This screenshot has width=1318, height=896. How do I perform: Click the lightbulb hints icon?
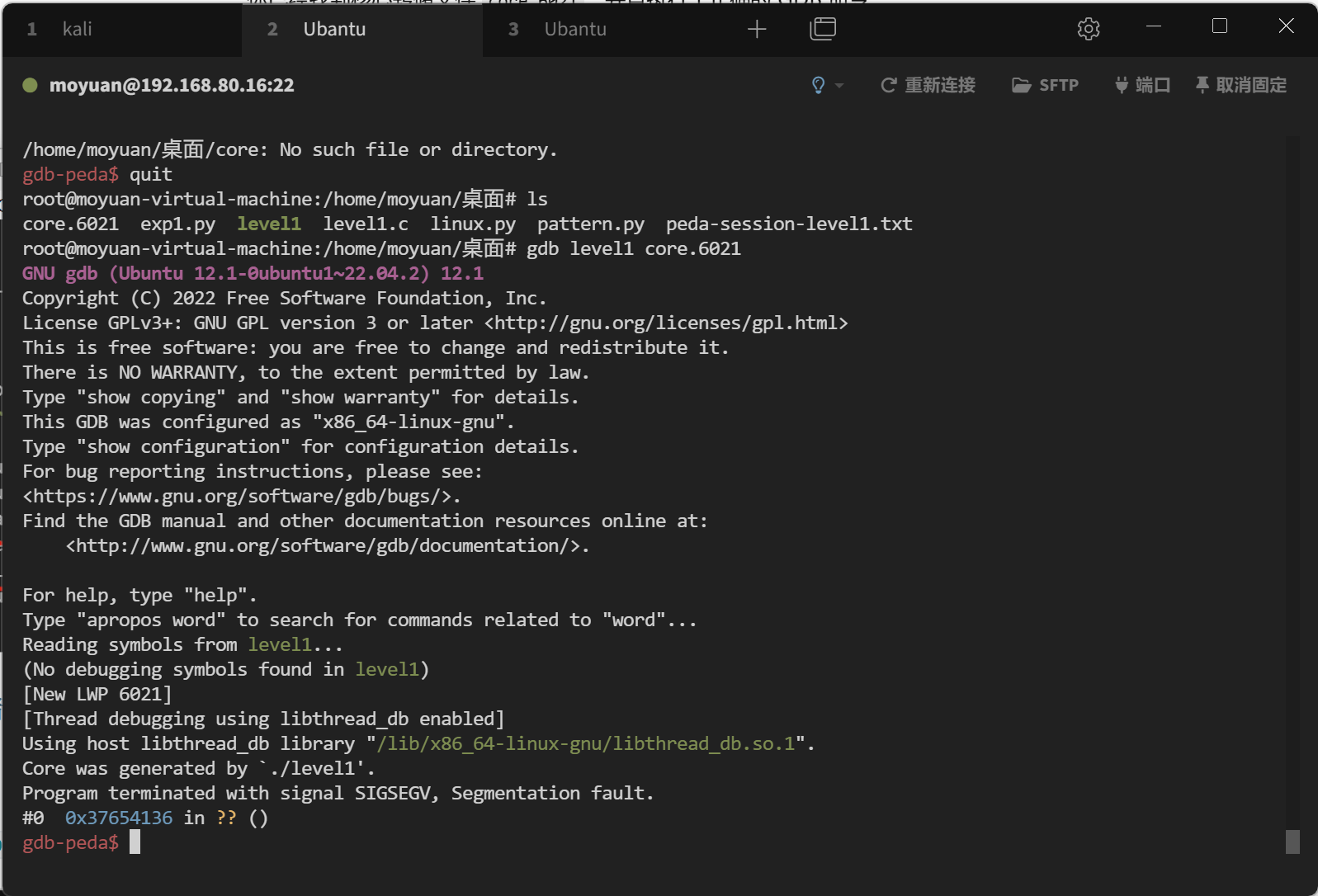818,85
